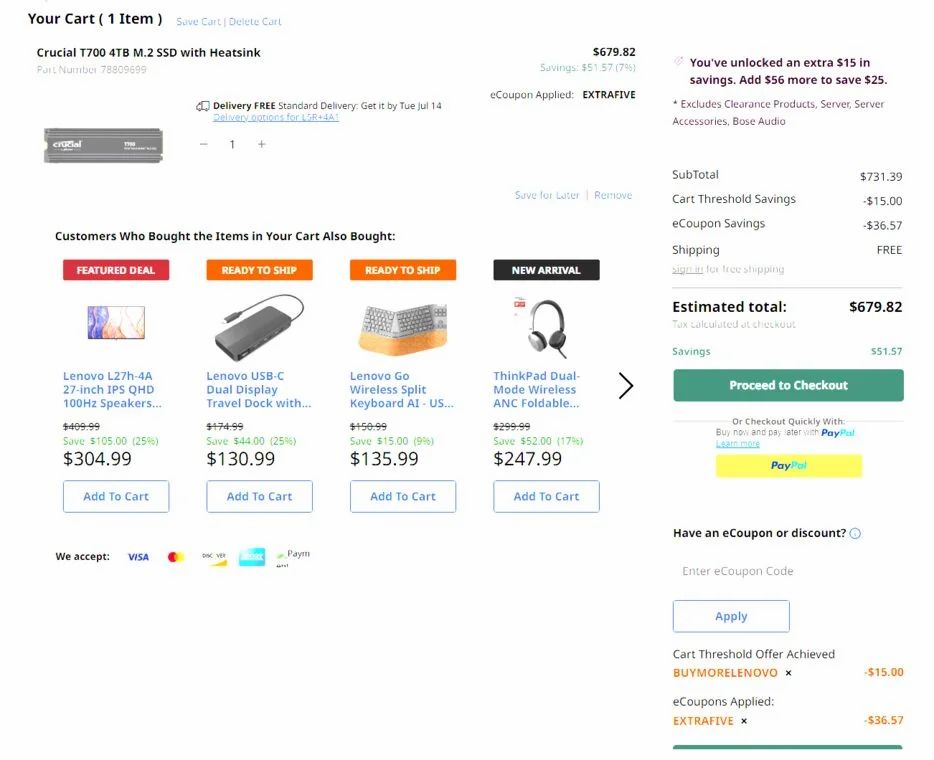Click the eCoupon info help icon
934x760 pixels.
[855, 533]
